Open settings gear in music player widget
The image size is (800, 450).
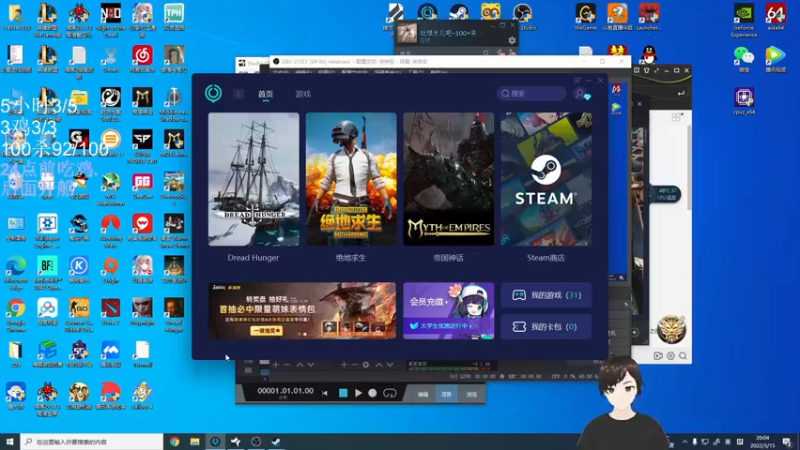[x=512, y=40]
